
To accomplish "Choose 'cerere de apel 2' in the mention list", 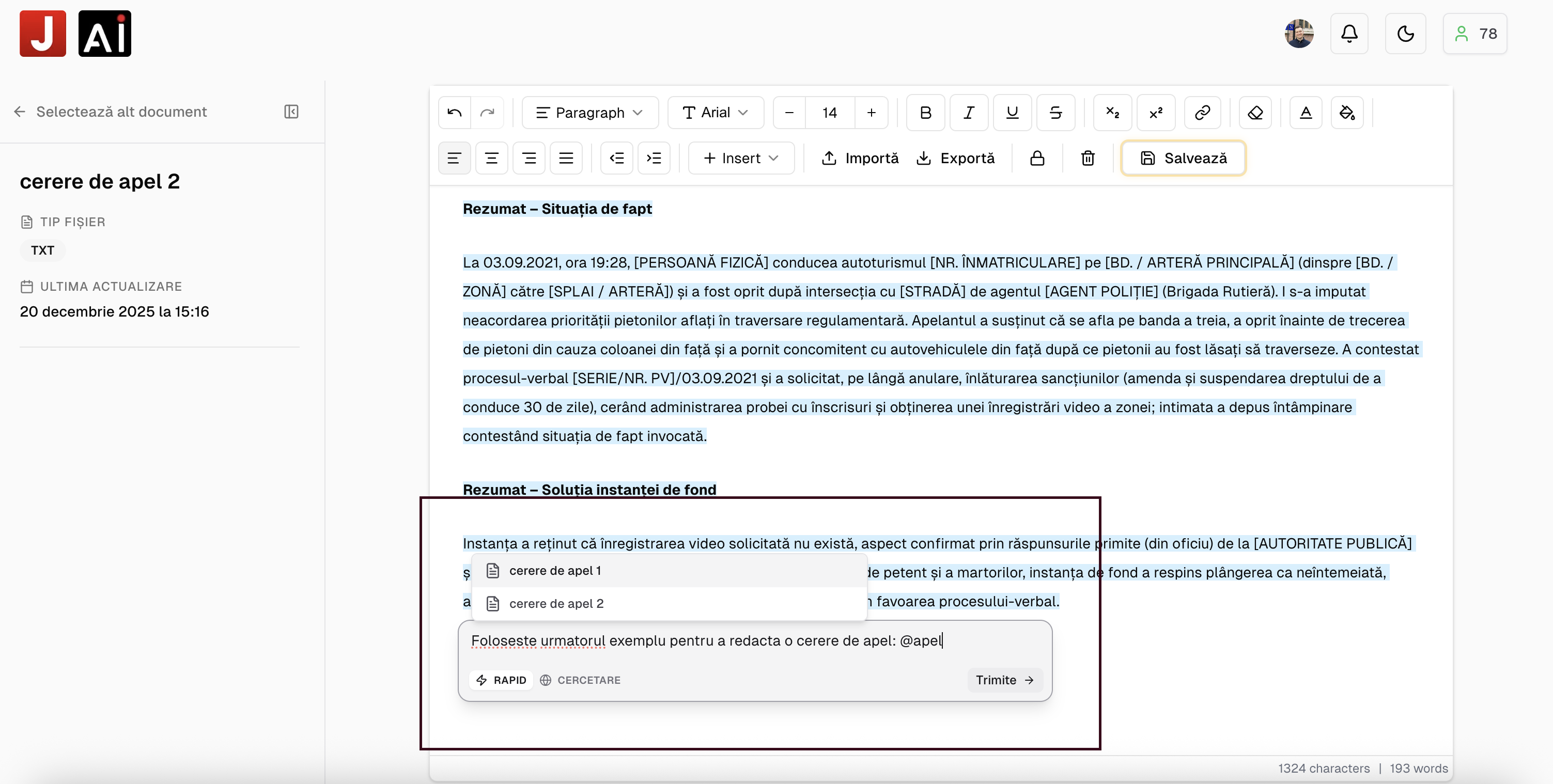I will pos(556,603).
